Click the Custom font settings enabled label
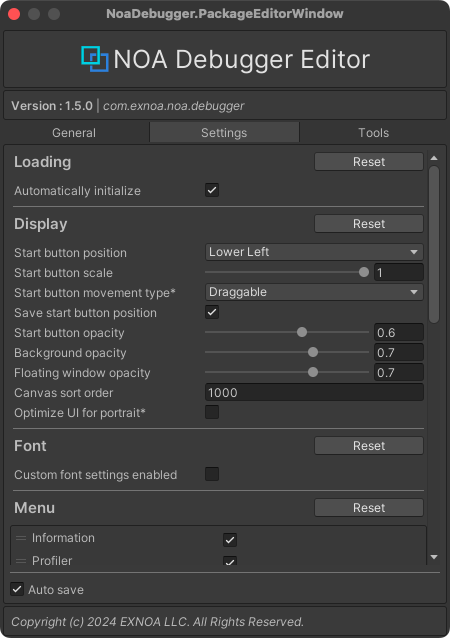This screenshot has height=638, width=450. (x=96, y=475)
